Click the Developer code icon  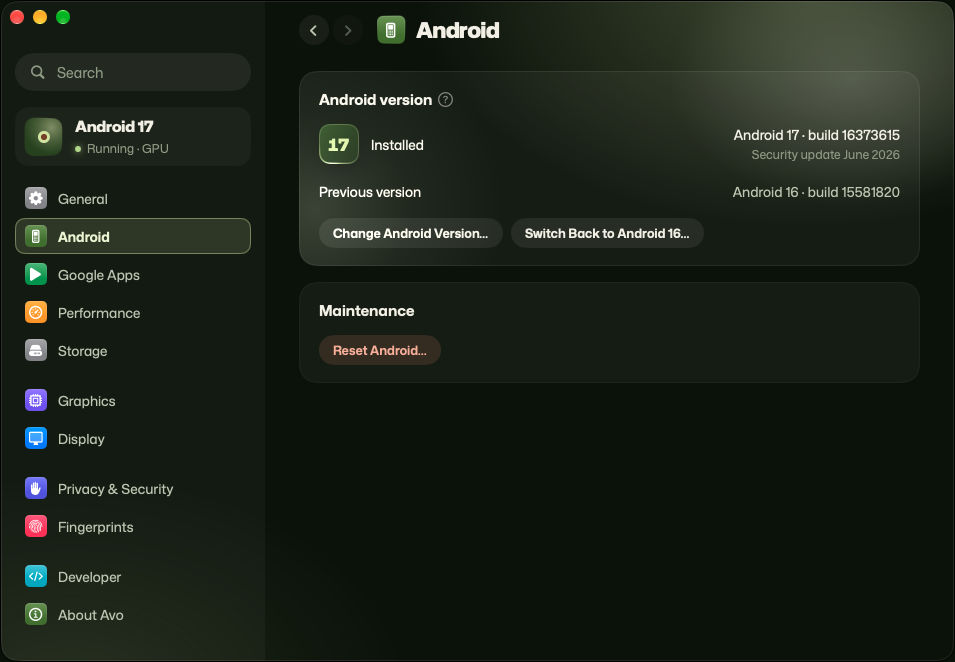(36, 577)
